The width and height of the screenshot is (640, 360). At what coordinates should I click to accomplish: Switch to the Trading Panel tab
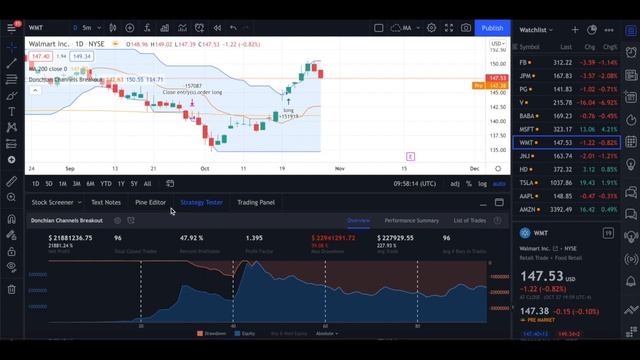pyautogui.click(x=256, y=202)
